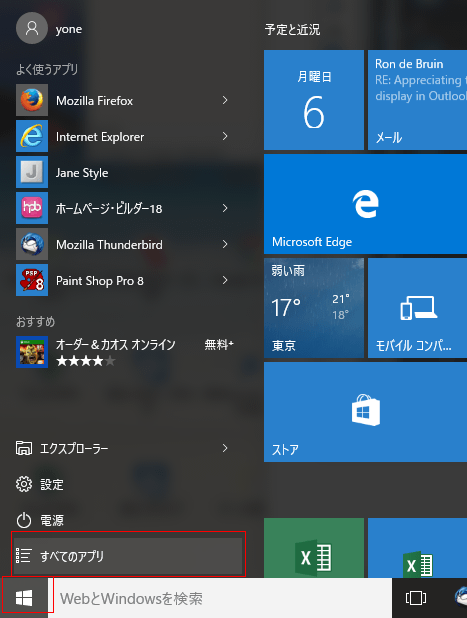467x618 pixels.
Task: Open the メール tile from Ron de Bruin
Action: point(417,100)
